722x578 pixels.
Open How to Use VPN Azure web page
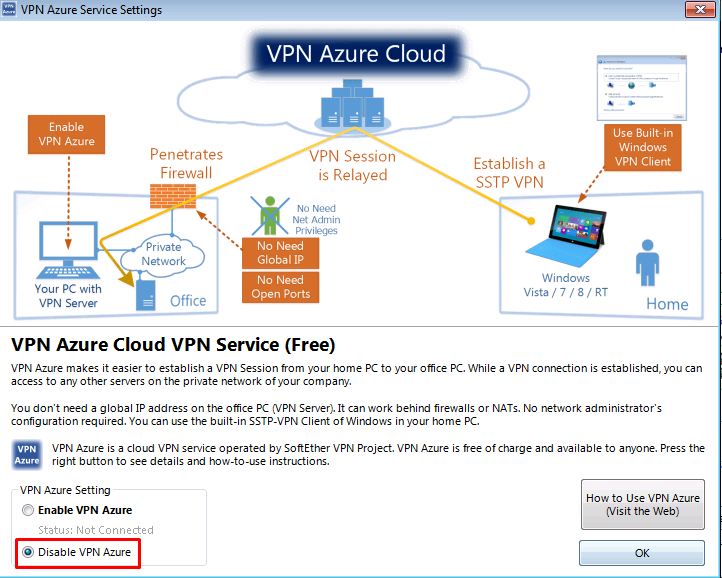point(642,504)
